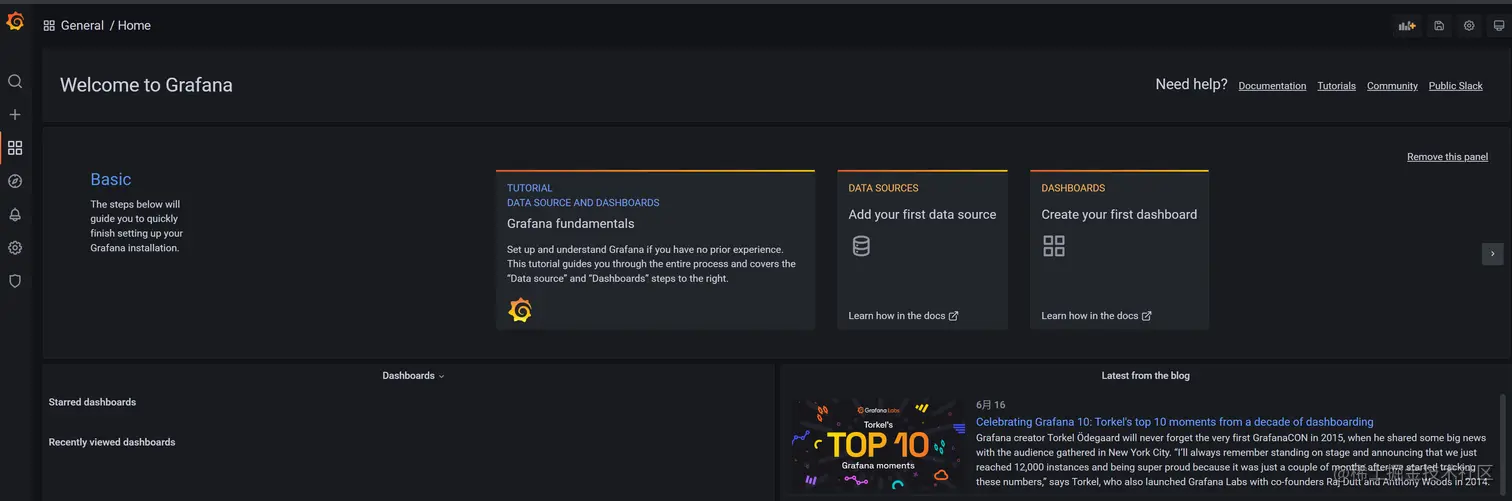
Task: Click General in the breadcrumb
Action: [x=82, y=26]
